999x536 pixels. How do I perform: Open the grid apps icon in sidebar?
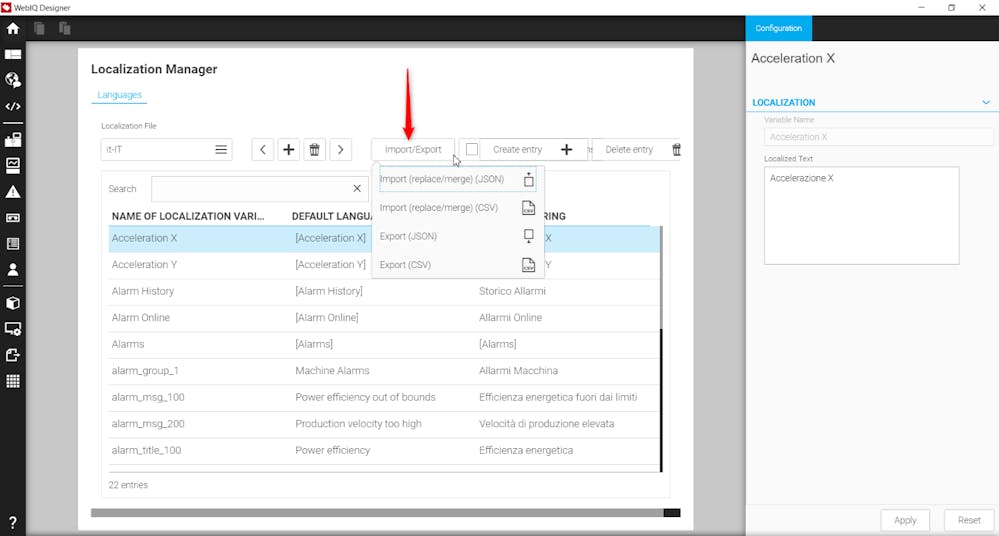tap(13, 381)
